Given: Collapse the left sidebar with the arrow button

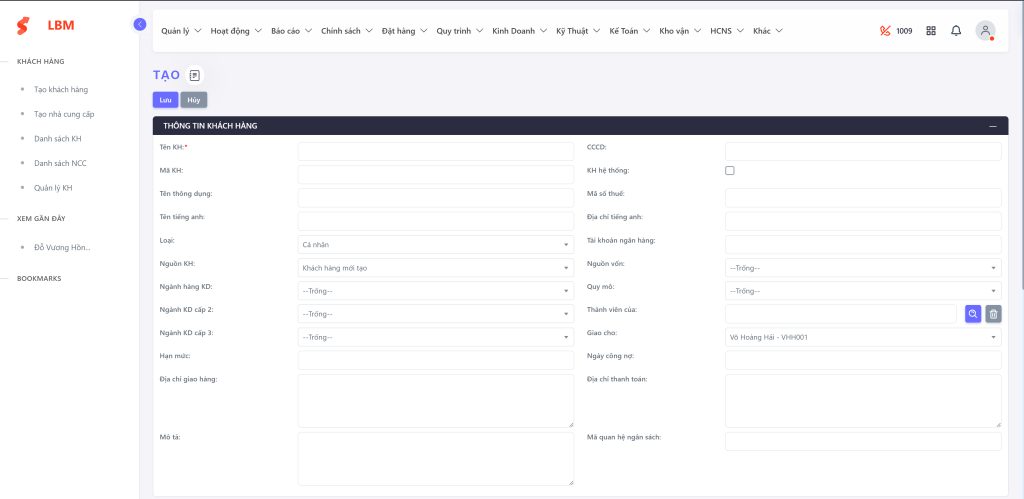Looking at the screenshot, I should tap(140, 24).
